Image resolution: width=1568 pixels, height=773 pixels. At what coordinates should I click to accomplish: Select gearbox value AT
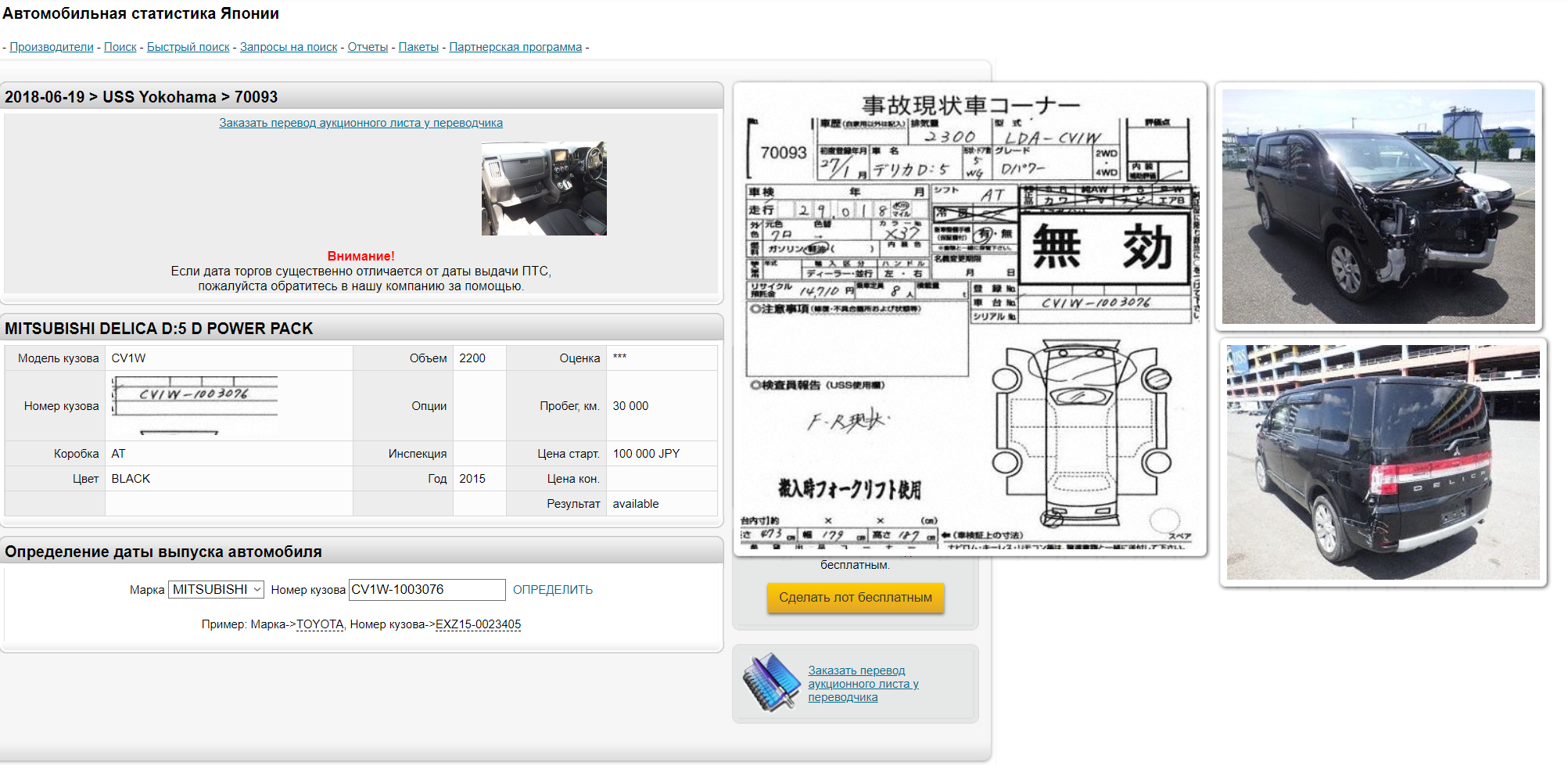[x=118, y=454]
